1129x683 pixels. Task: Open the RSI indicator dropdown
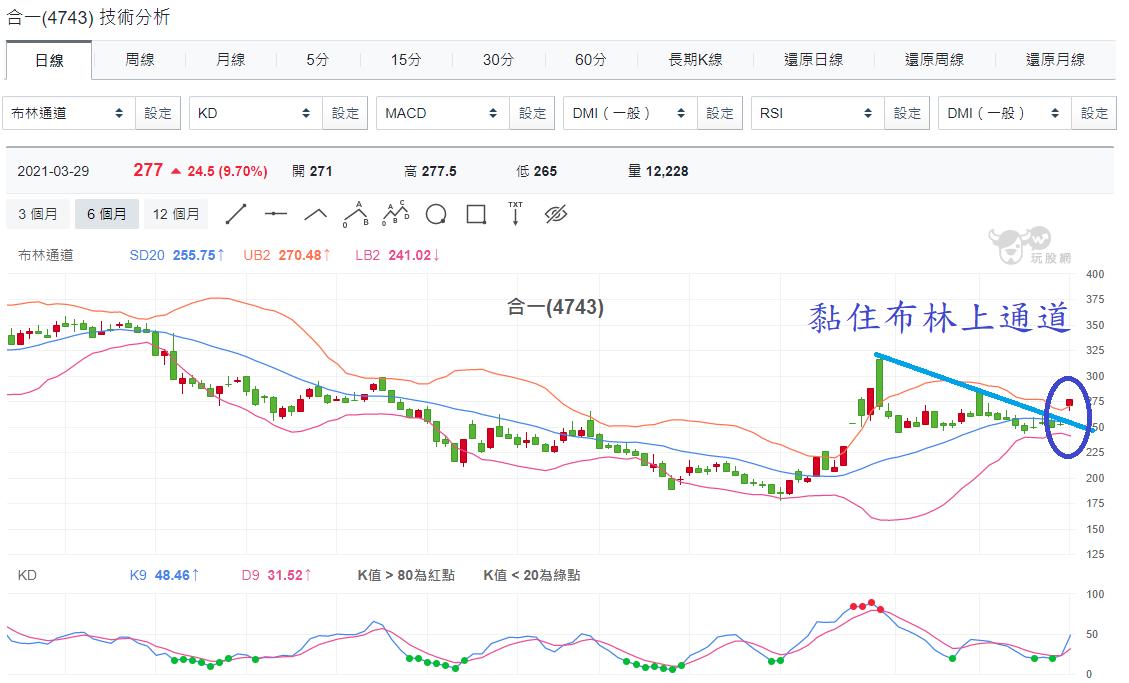pos(817,113)
